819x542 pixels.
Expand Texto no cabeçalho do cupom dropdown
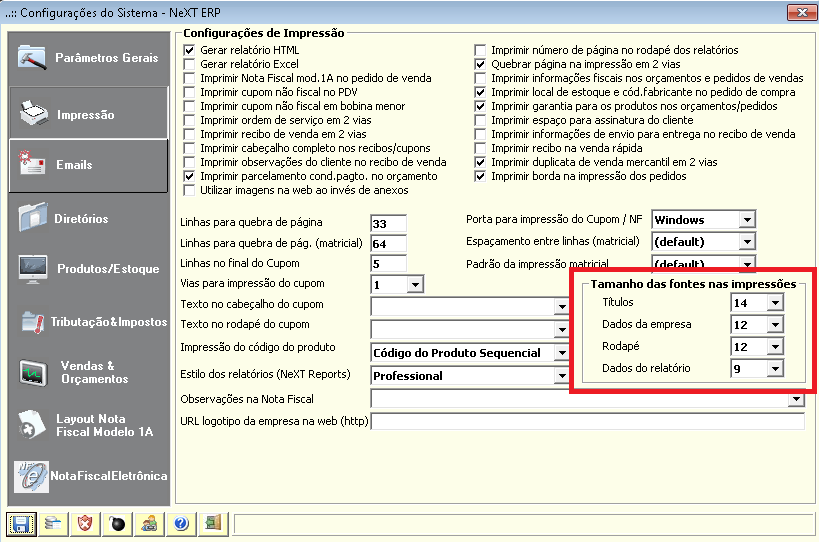[562, 307]
